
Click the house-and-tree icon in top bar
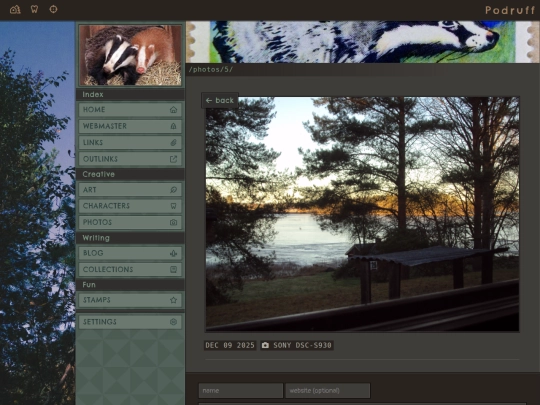15,9
